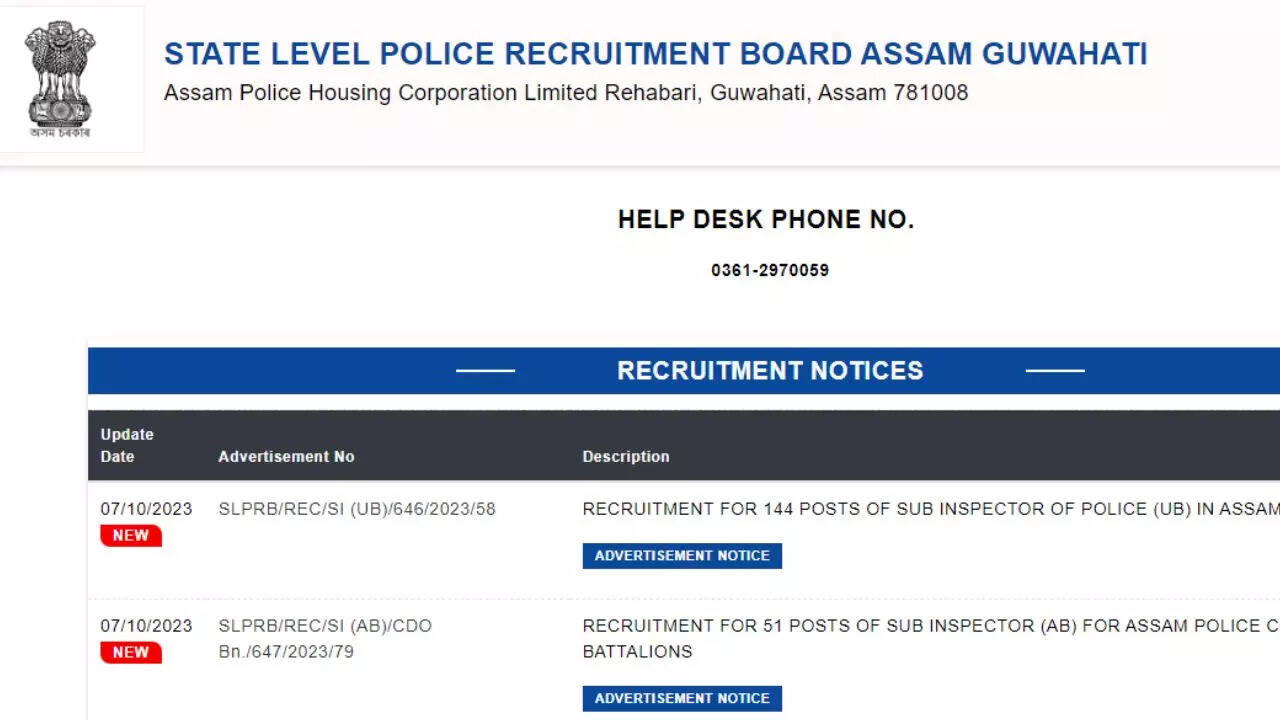Click the State Level Police Recruitment Board title
1280x720 pixels.
(x=655, y=54)
